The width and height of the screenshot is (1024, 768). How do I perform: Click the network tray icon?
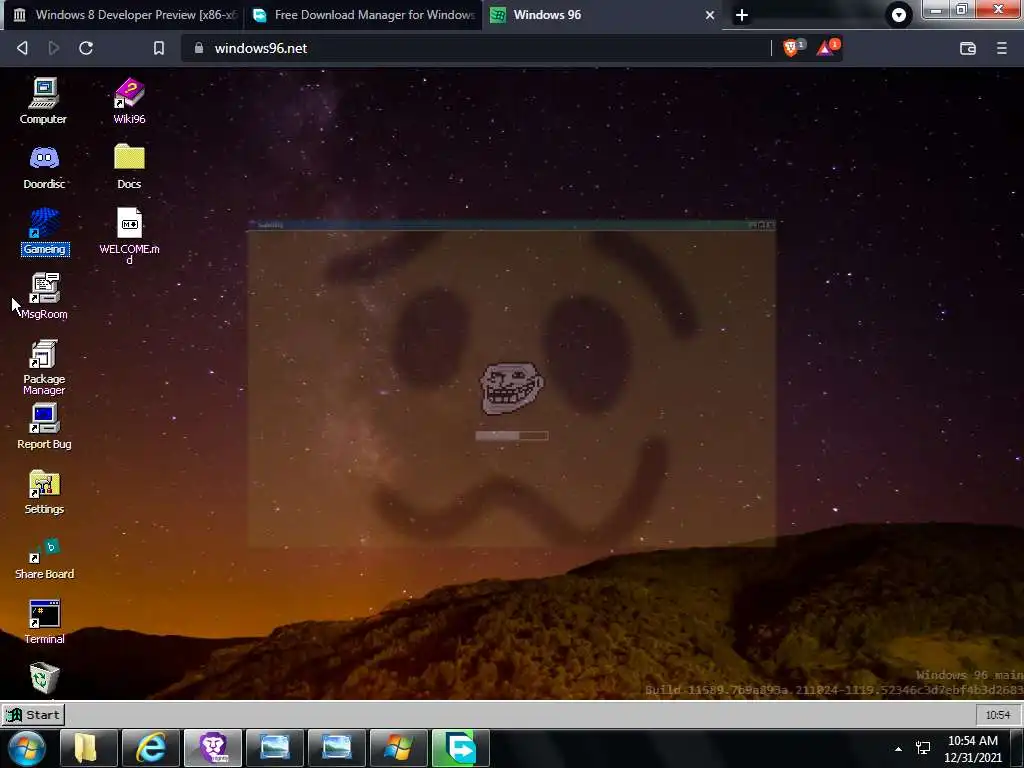point(923,748)
